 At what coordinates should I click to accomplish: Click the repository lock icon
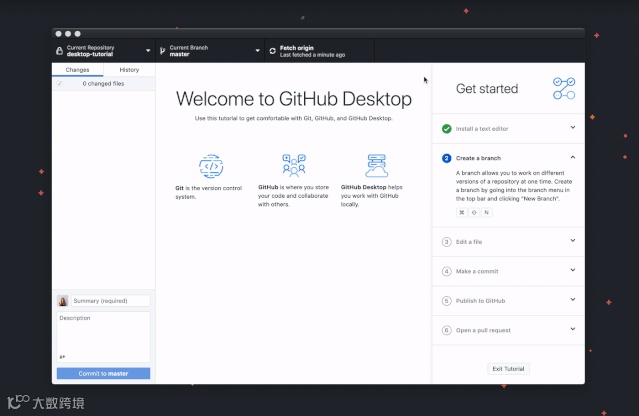pos(59,51)
